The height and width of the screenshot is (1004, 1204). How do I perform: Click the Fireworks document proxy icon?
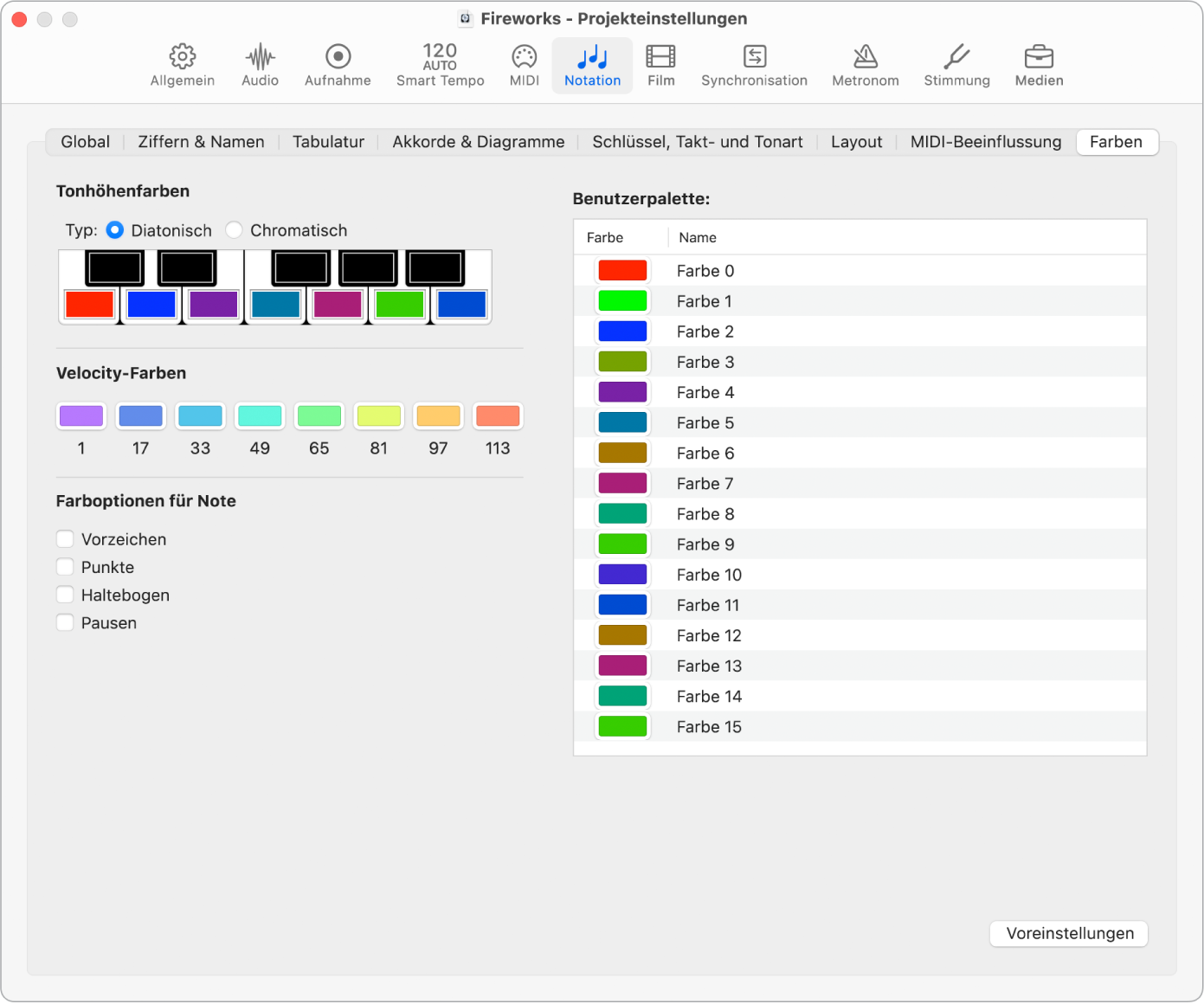click(465, 18)
